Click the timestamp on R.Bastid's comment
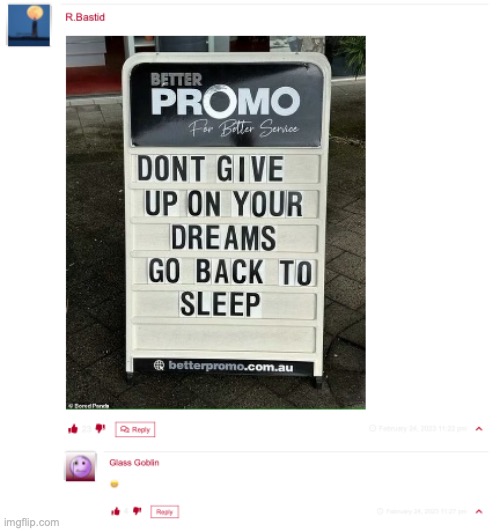Screen dimensions: 500x531 click(x=422, y=429)
